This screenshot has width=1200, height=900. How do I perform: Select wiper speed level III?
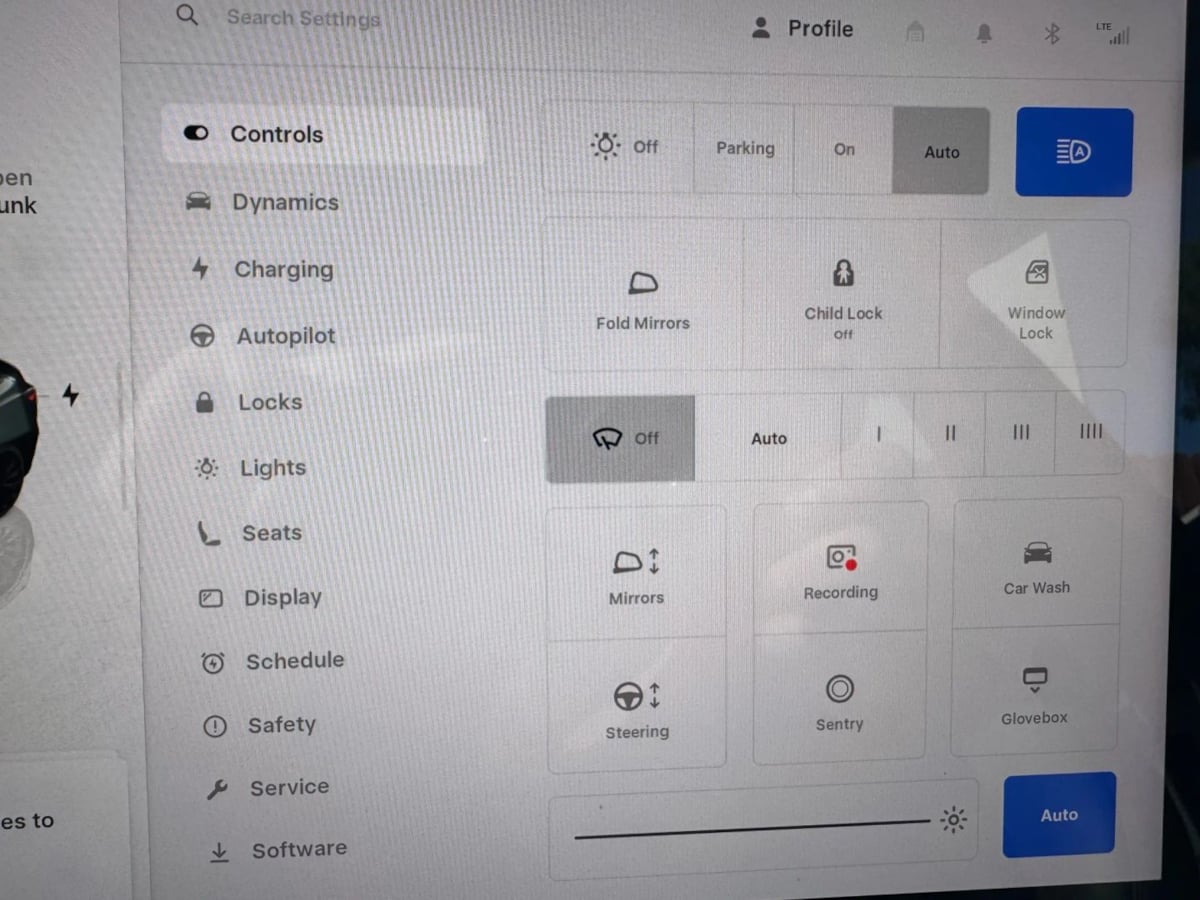coord(1020,433)
